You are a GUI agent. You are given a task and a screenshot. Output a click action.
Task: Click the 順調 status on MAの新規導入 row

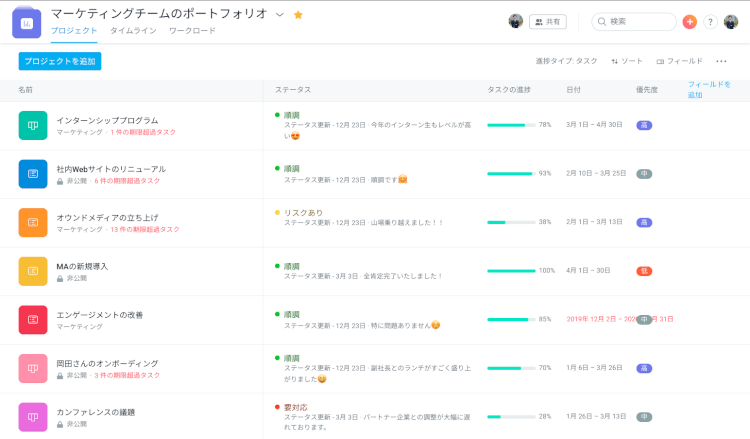point(291,266)
